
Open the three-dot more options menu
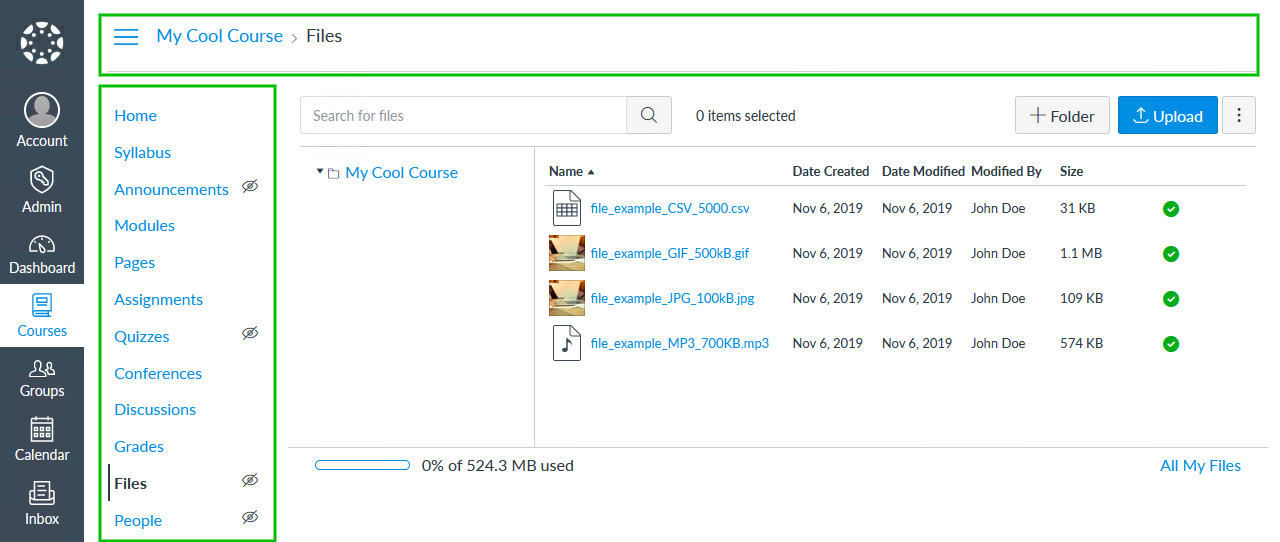point(1239,115)
